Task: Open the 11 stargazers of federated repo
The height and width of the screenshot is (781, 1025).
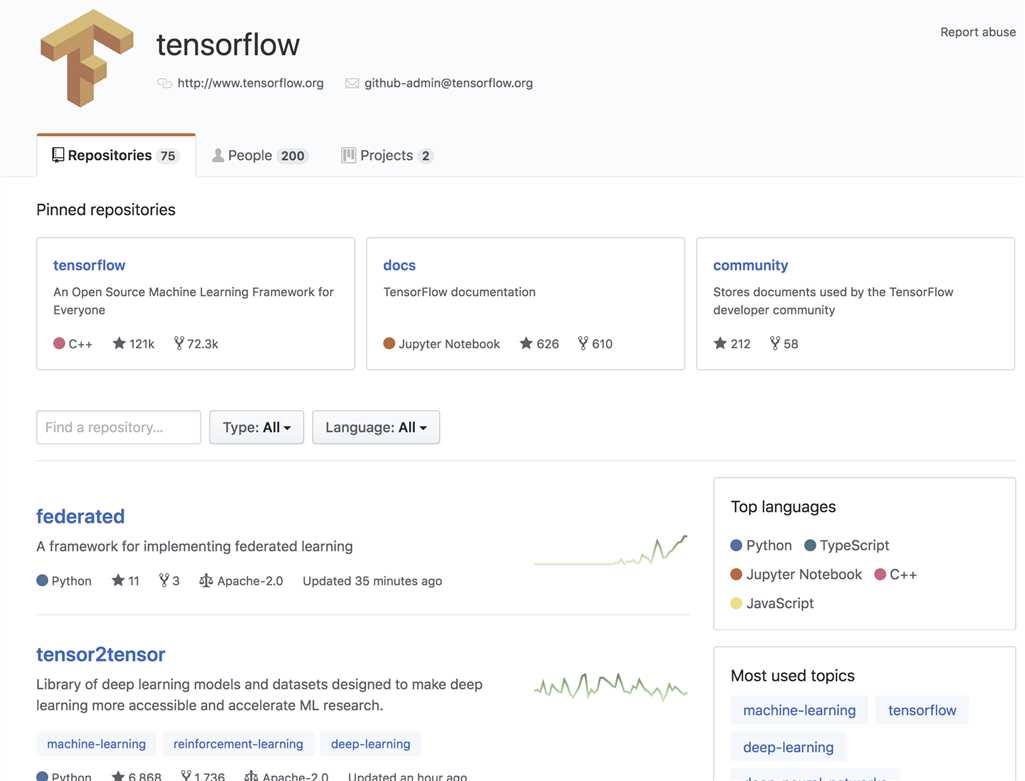Action: pyautogui.click(x=126, y=580)
